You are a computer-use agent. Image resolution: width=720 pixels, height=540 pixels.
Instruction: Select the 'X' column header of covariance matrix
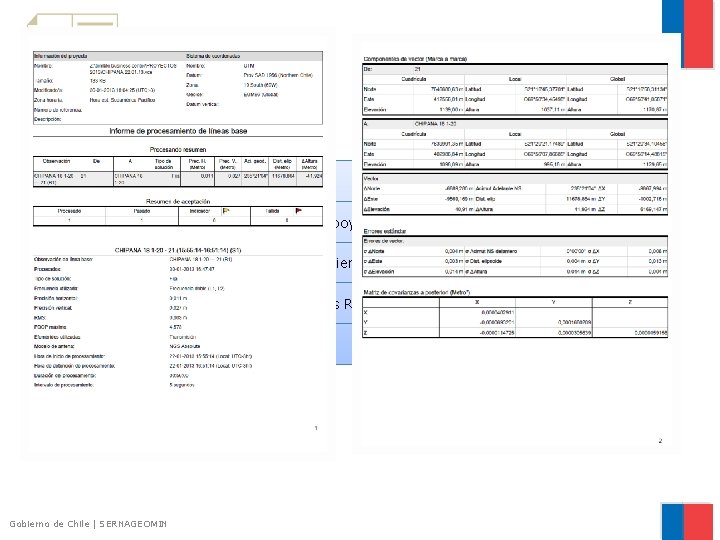pyautogui.click(x=477, y=302)
